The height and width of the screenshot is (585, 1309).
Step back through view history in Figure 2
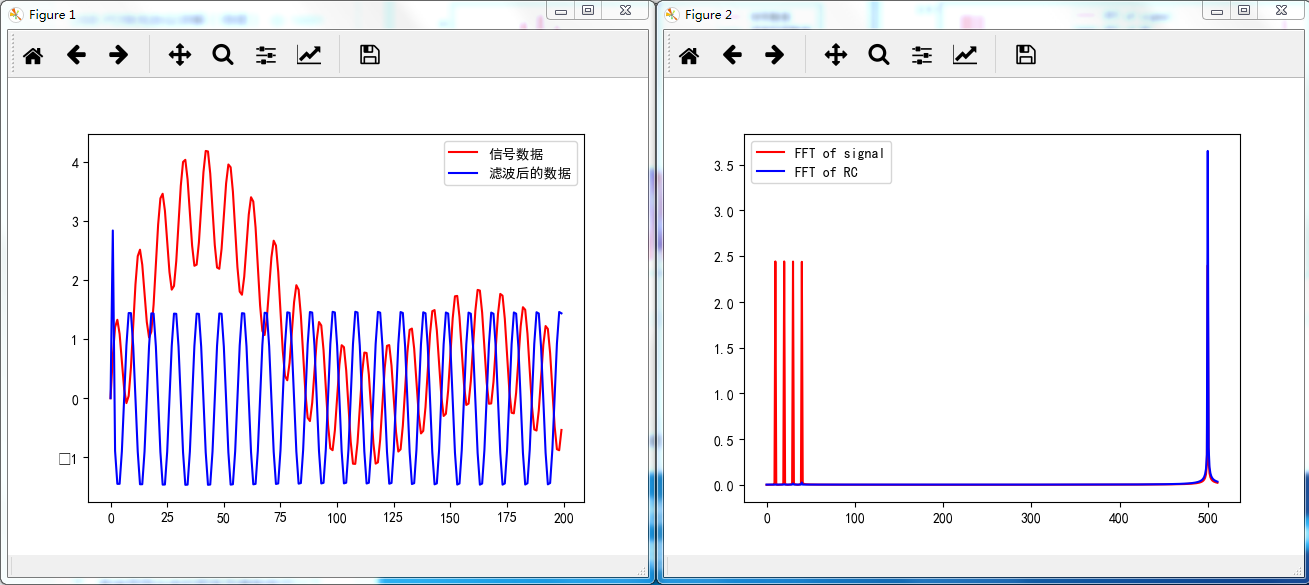pos(732,55)
